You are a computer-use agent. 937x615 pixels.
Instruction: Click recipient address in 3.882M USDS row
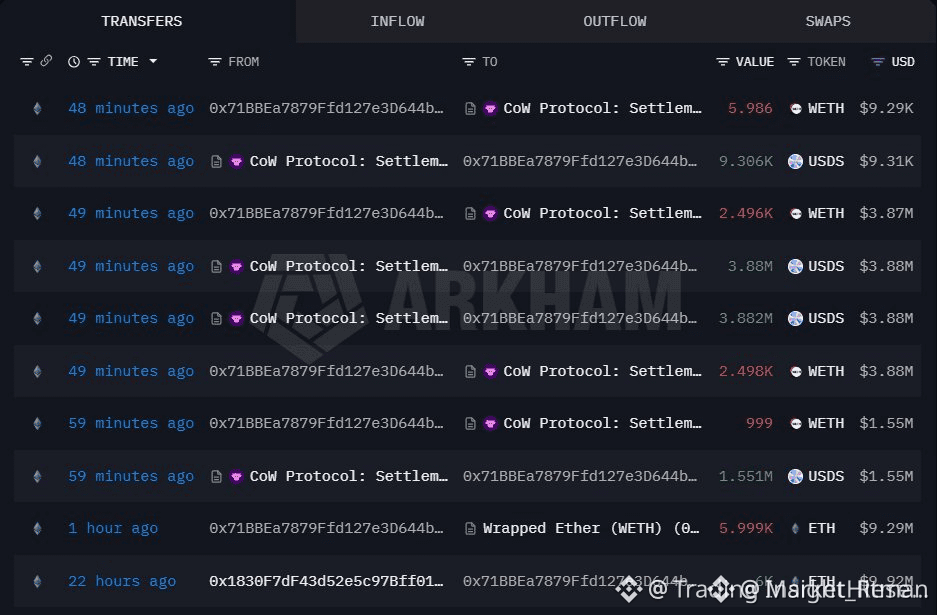(x=580, y=318)
